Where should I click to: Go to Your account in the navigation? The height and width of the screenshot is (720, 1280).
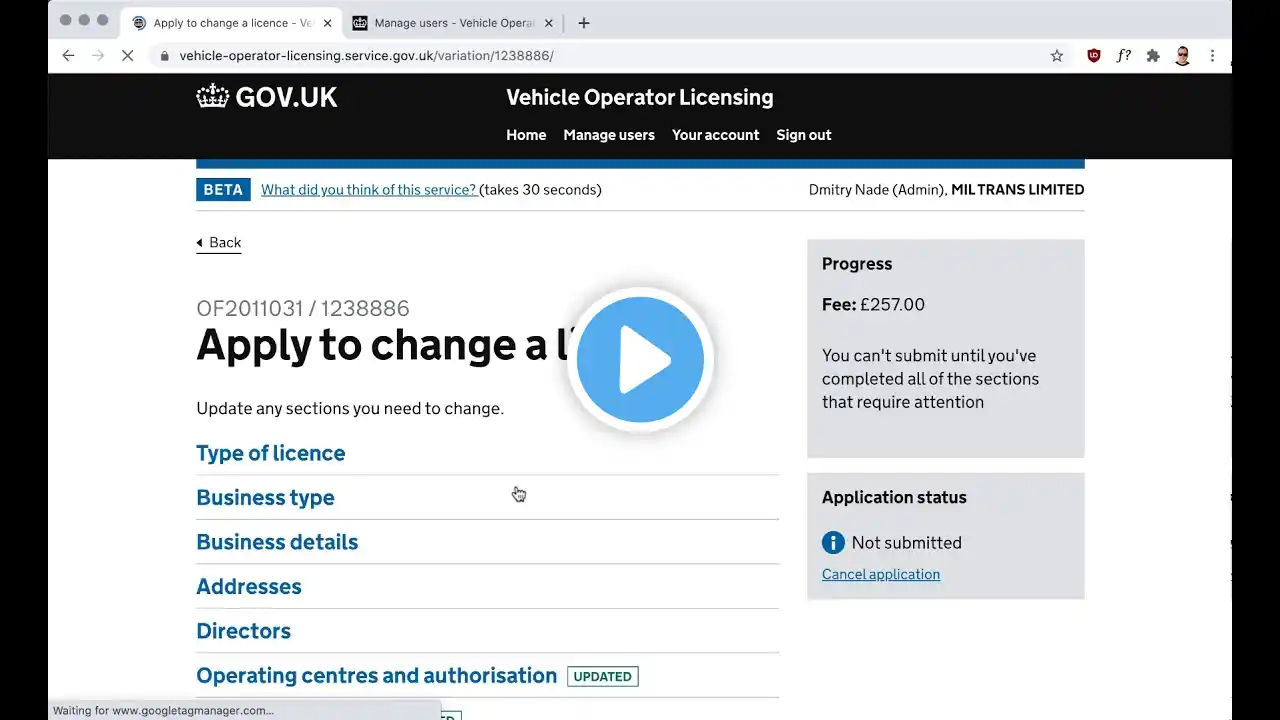click(715, 135)
